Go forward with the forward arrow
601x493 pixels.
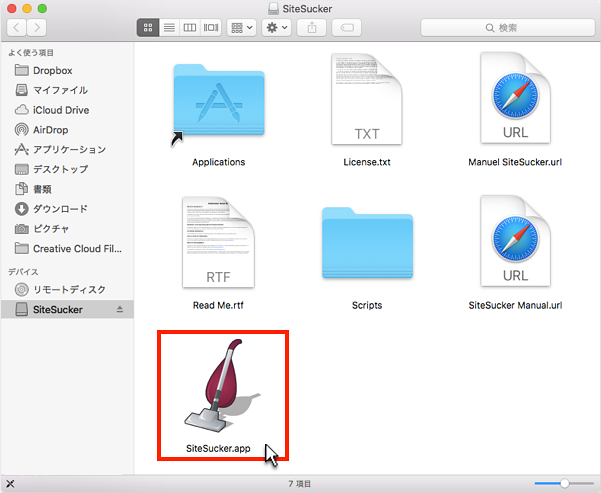coord(37,28)
